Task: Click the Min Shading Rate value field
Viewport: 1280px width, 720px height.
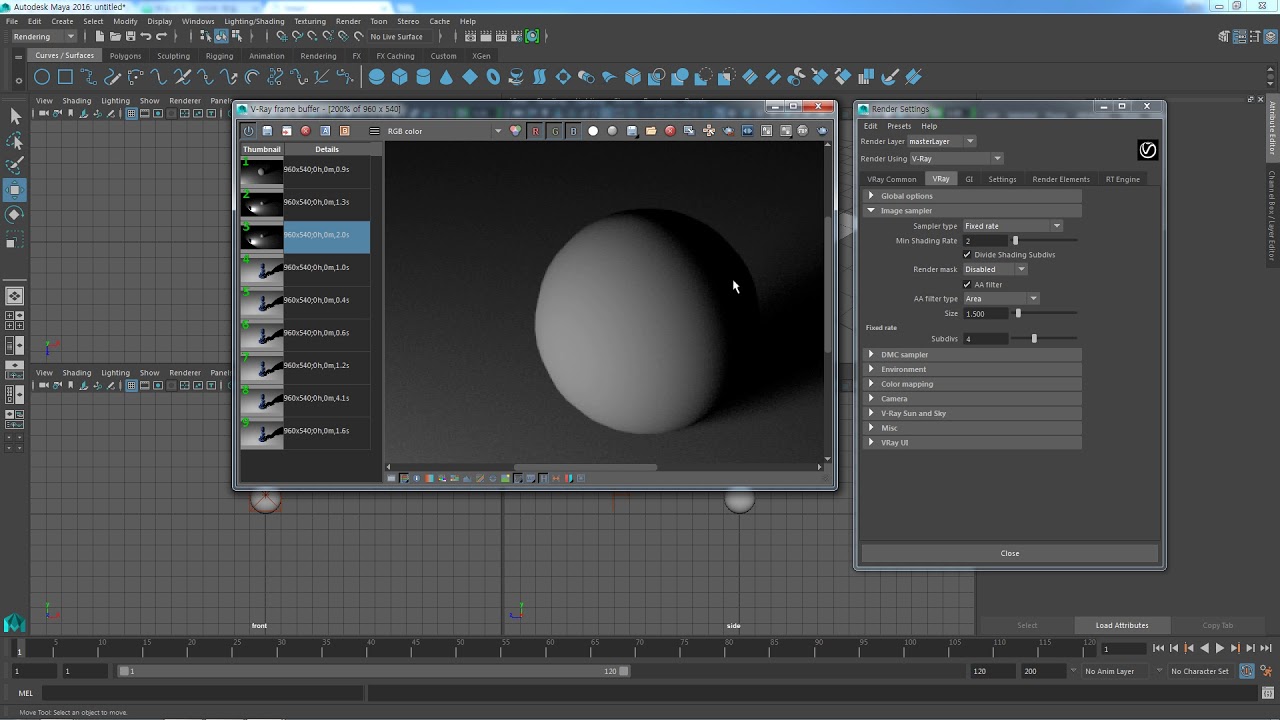Action: [x=985, y=241]
